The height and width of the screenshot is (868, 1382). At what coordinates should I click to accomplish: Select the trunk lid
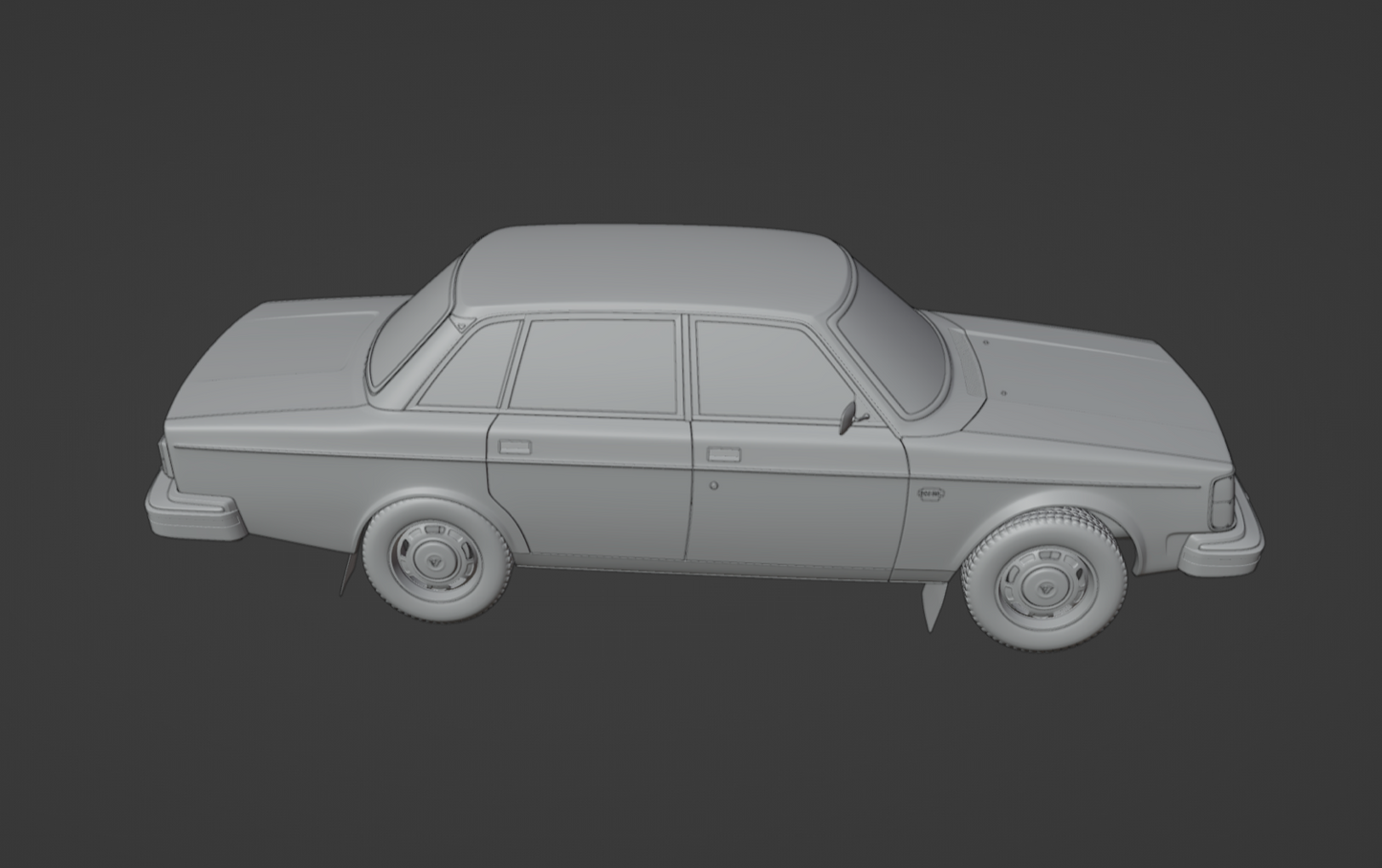[x=277, y=358]
